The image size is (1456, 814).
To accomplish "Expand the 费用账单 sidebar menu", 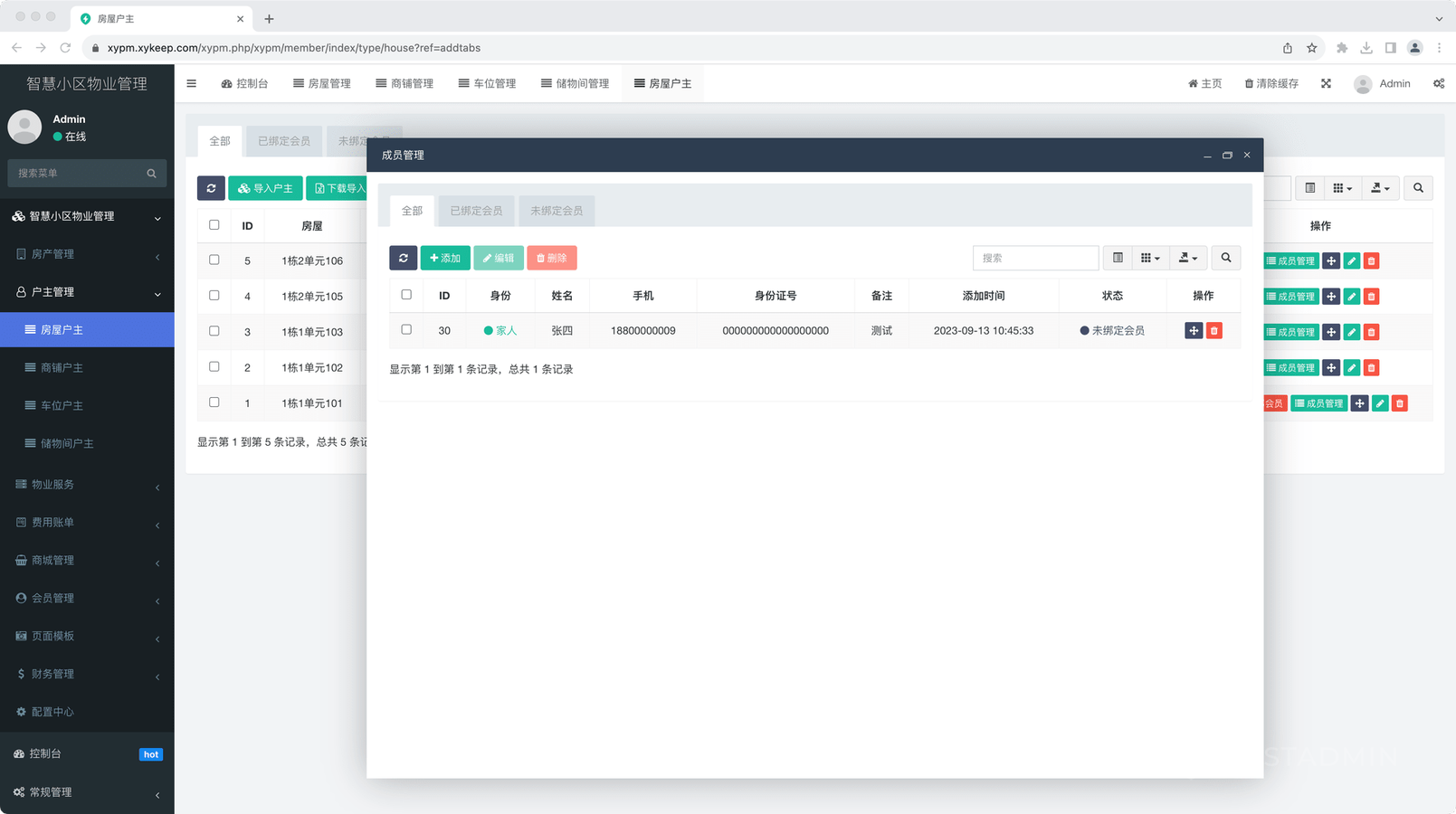I will 87,523.
